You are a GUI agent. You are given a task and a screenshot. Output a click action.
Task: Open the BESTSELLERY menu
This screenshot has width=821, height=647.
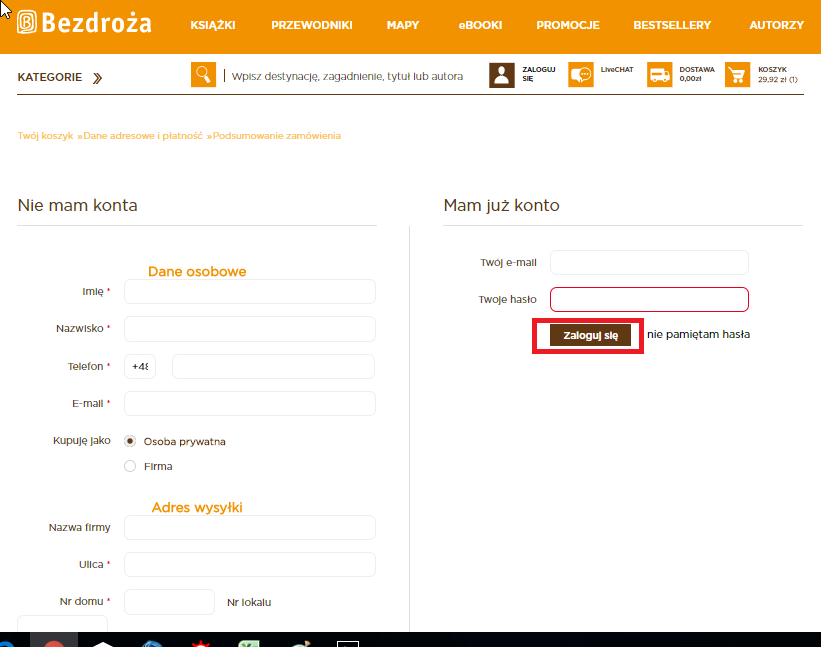pyautogui.click(x=672, y=25)
